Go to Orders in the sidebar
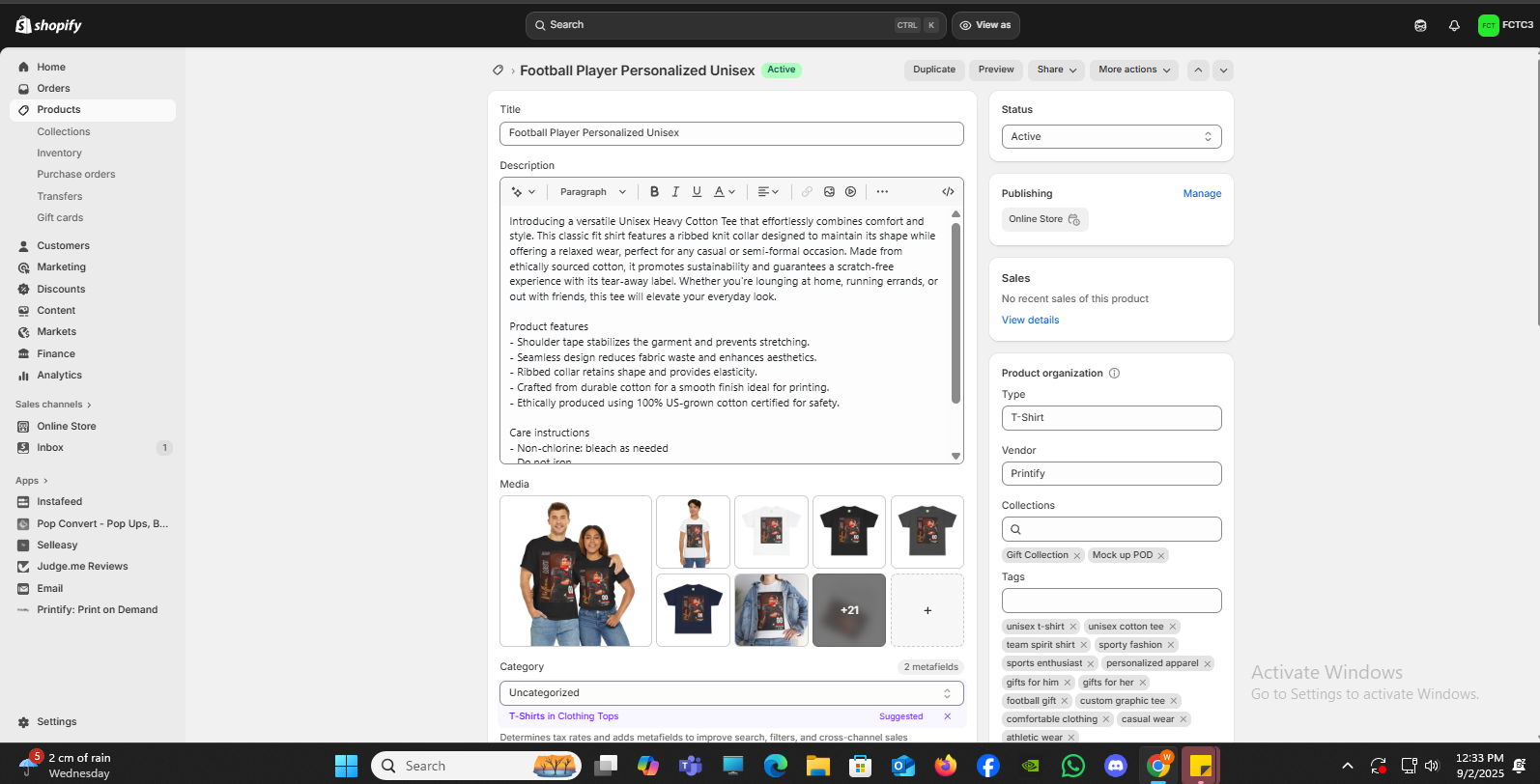 tap(53, 89)
